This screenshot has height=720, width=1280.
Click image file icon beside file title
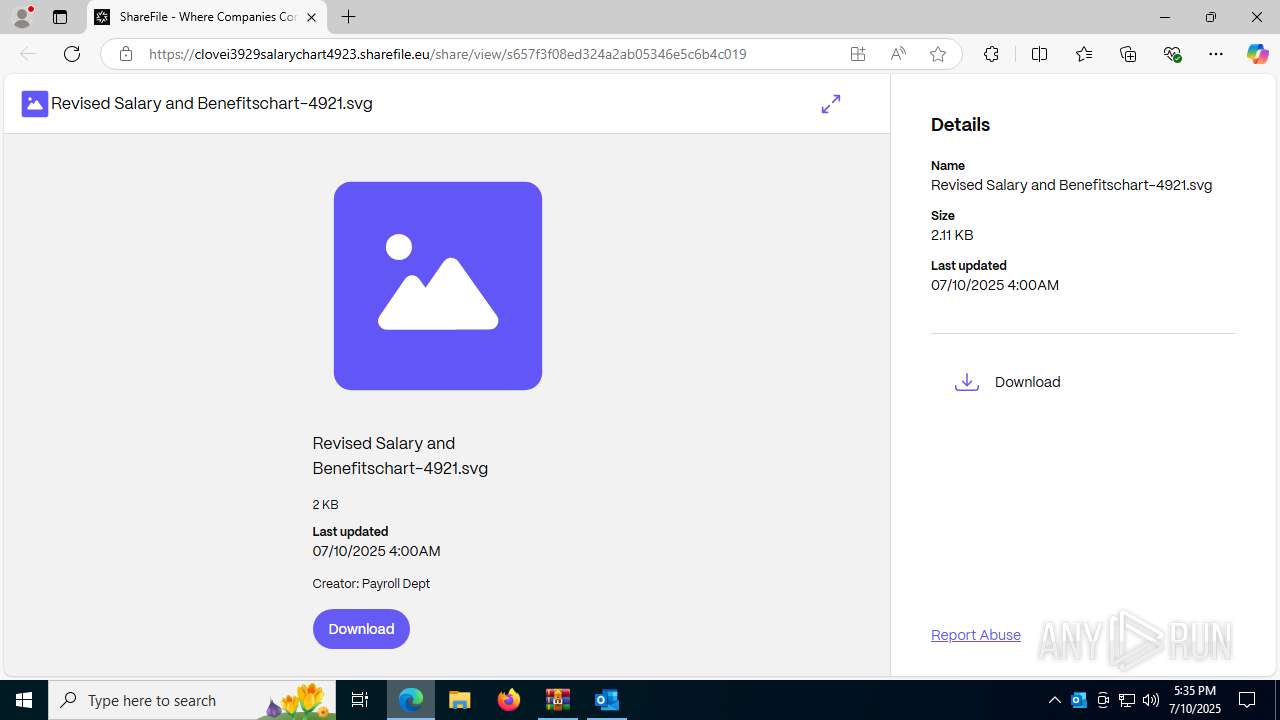pyautogui.click(x=35, y=104)
